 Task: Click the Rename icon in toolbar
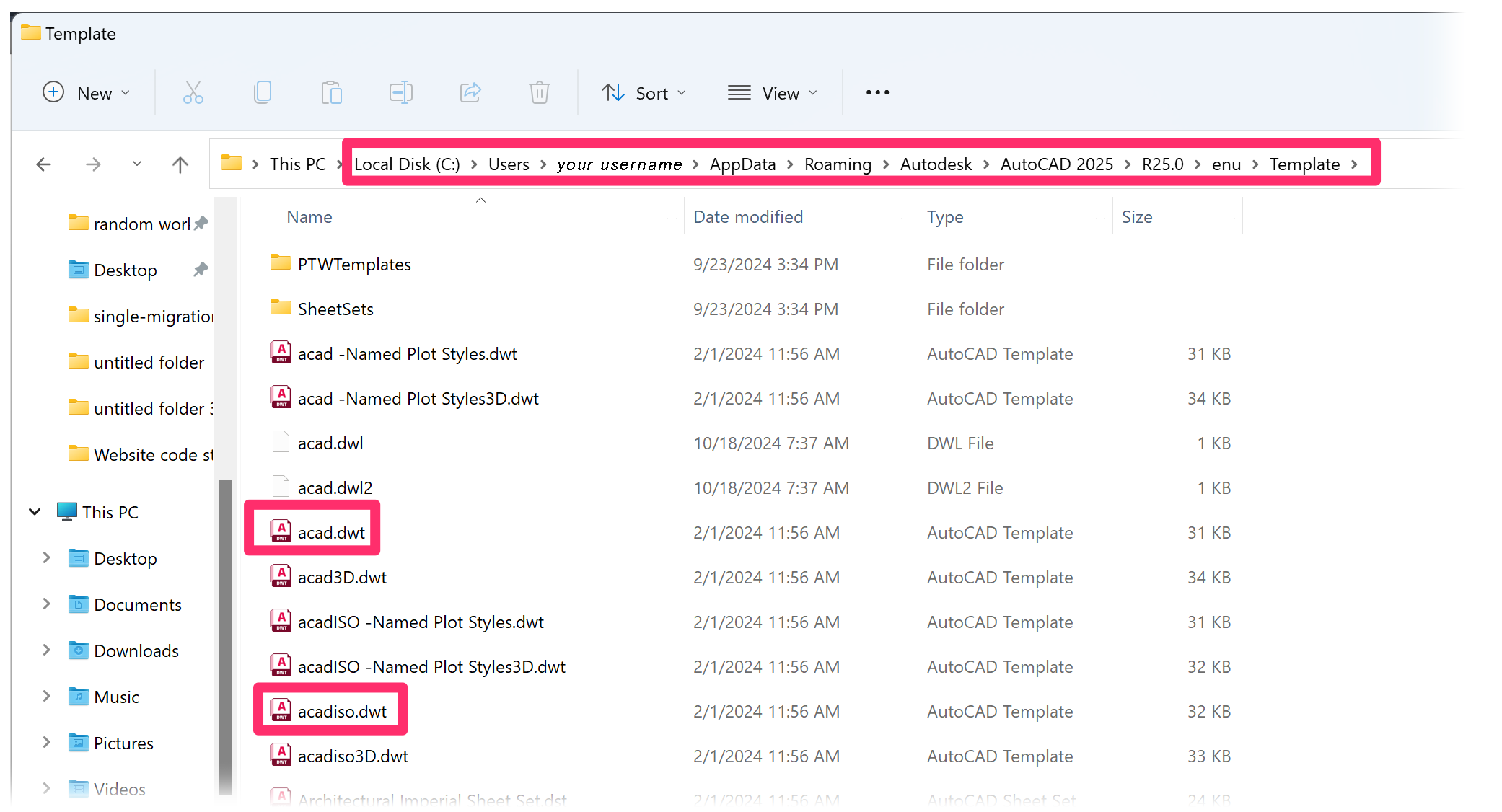pyautogui.click(x=400, y=92)
